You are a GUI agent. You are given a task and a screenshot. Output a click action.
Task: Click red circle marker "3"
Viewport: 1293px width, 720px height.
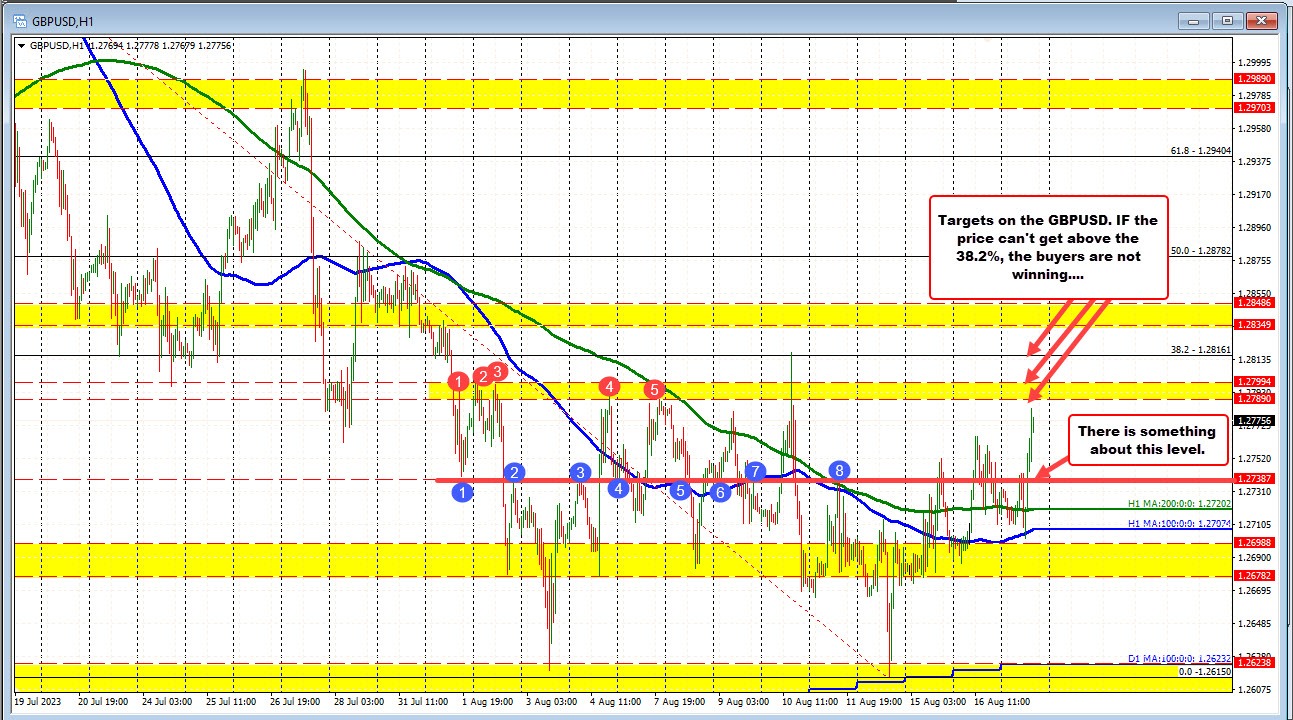pos(498,370)
